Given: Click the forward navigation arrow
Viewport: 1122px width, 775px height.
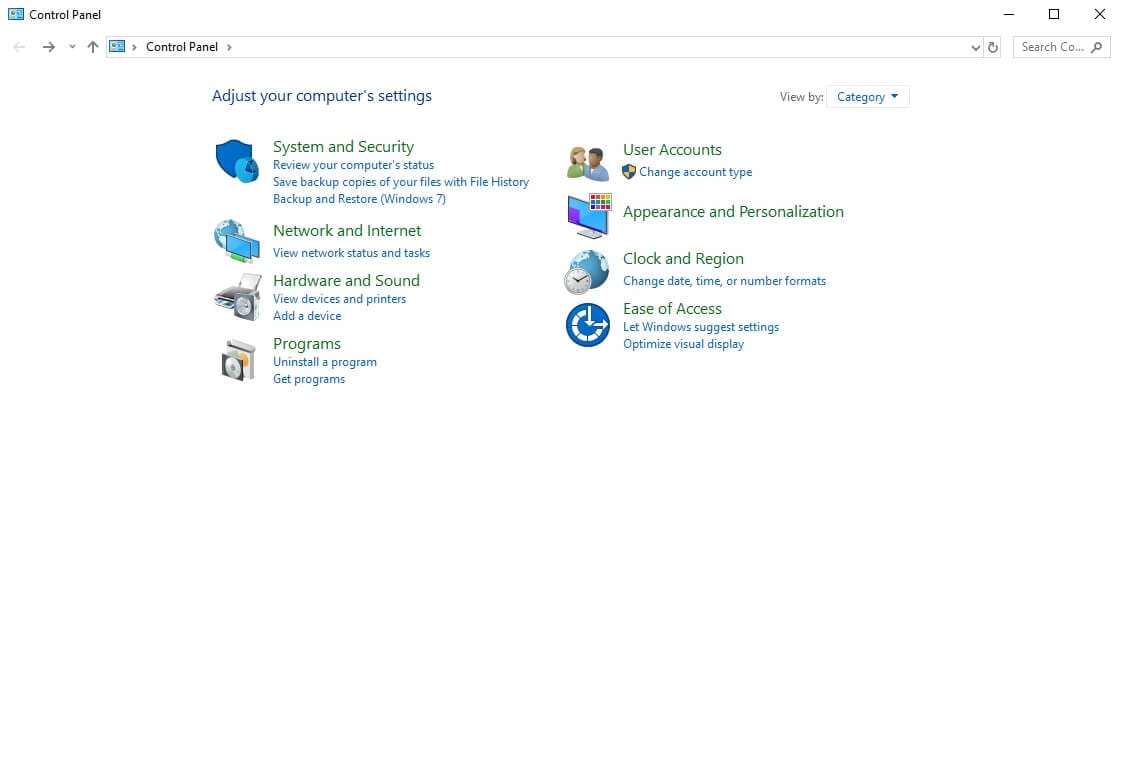Looking at the screenshot, I should click(x=48, y=47).
